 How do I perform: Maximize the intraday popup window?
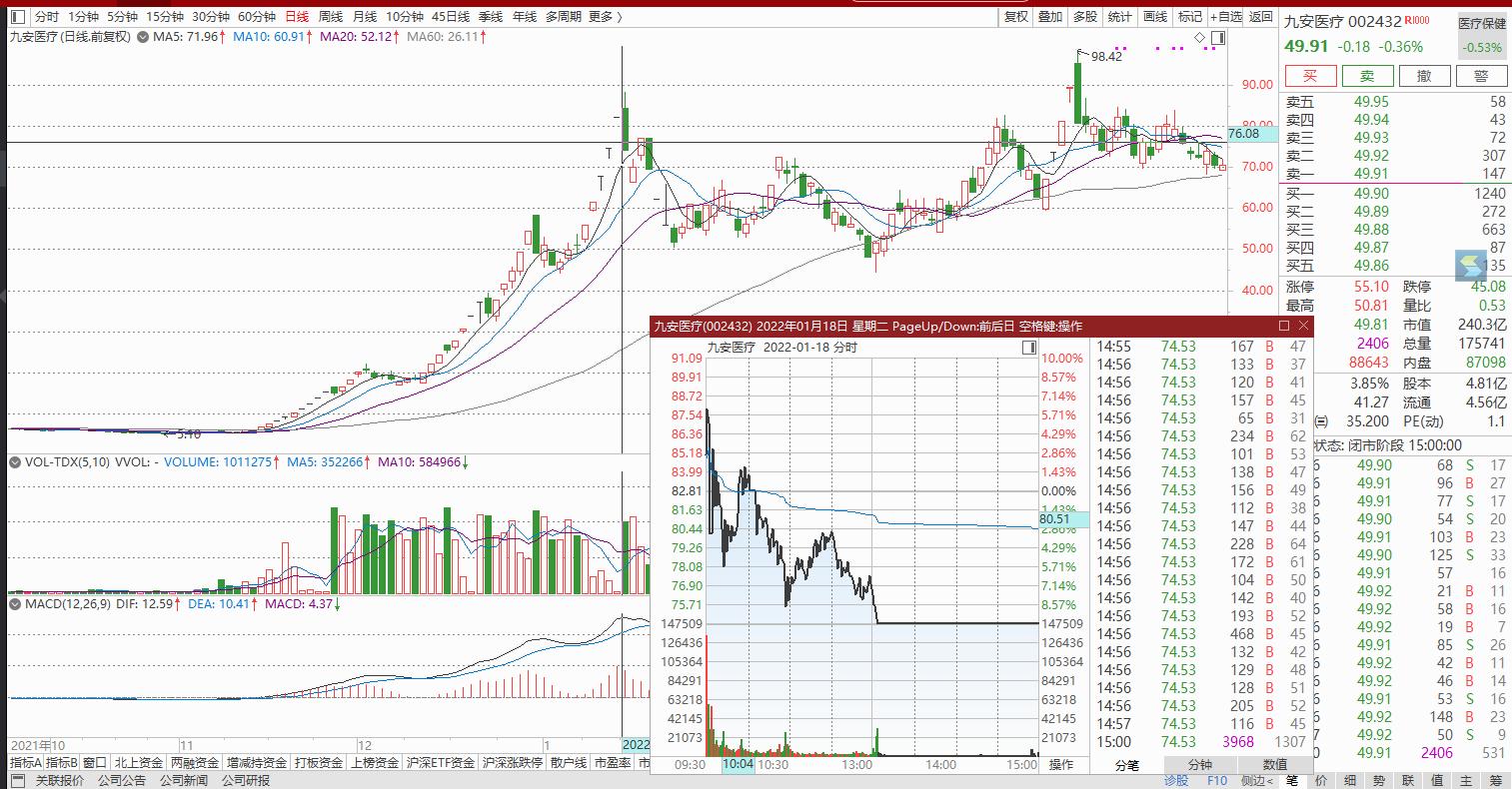point(1284,326)
